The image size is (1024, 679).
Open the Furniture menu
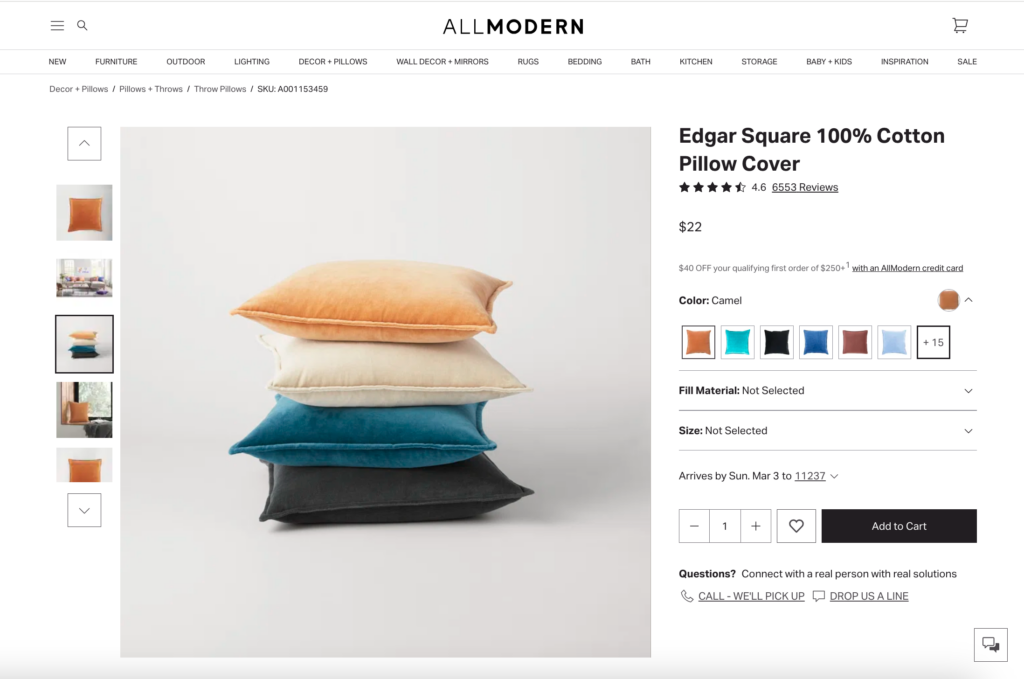(116, 61)
